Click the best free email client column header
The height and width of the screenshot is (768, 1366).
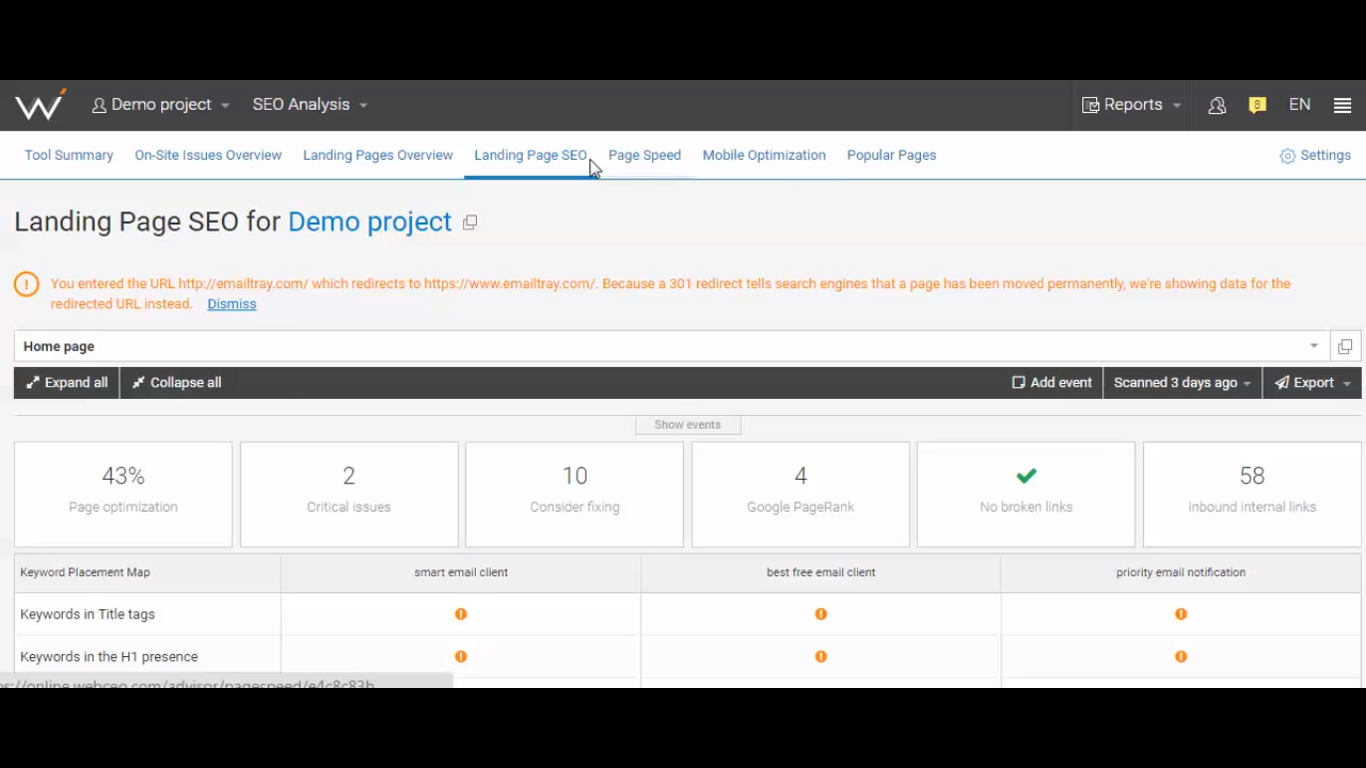(x=821, y=573)
